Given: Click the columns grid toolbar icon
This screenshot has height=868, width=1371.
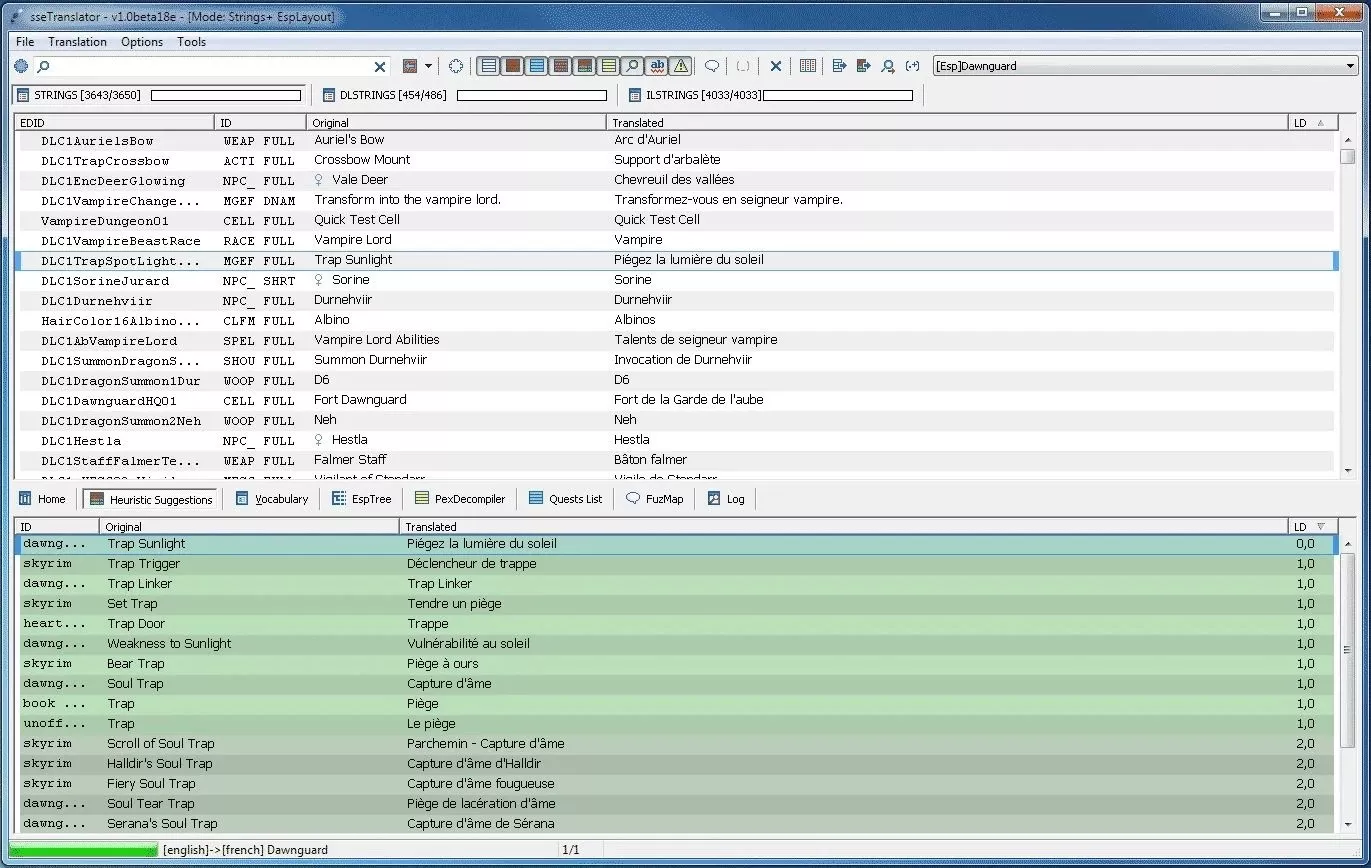Looking at the screenshot, I should tap(808, 67).
